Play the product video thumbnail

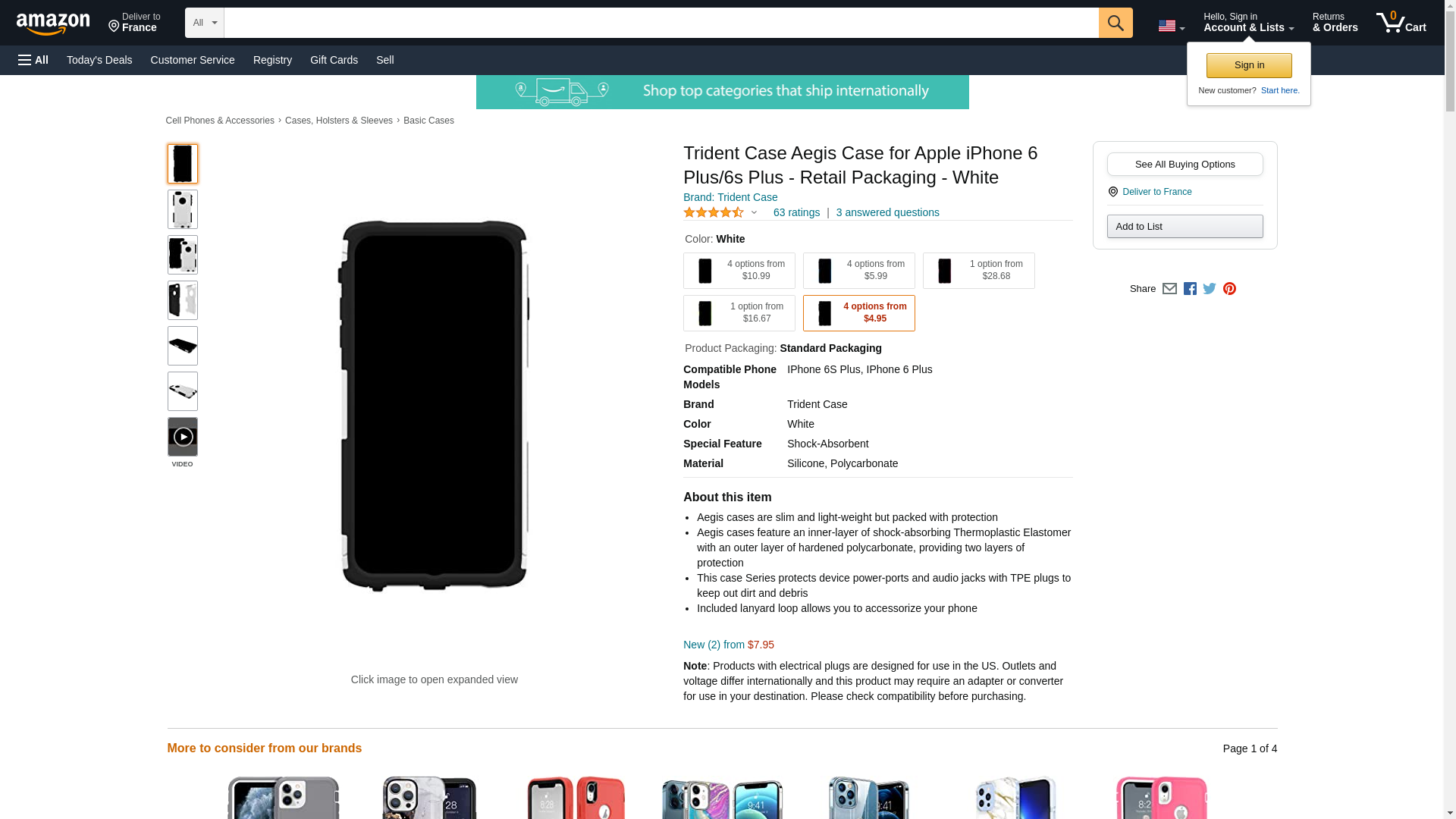(182, 437)
